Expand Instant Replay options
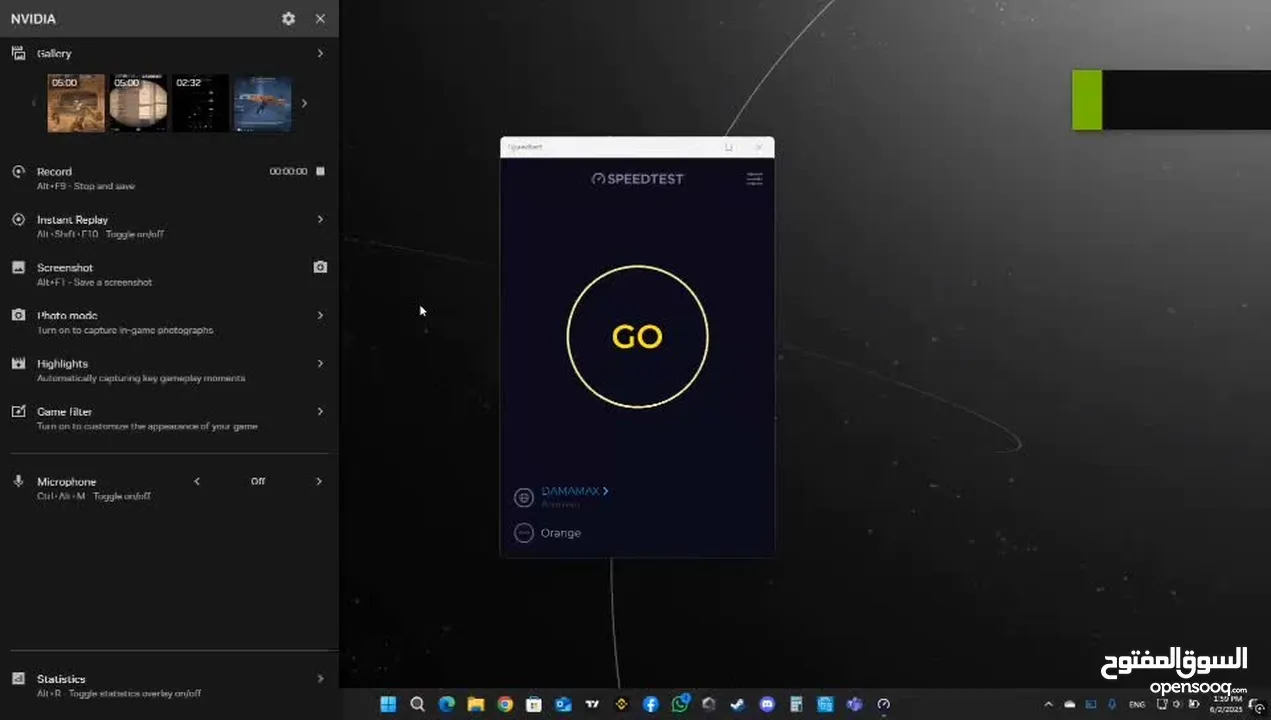 (x=320, y=219)
